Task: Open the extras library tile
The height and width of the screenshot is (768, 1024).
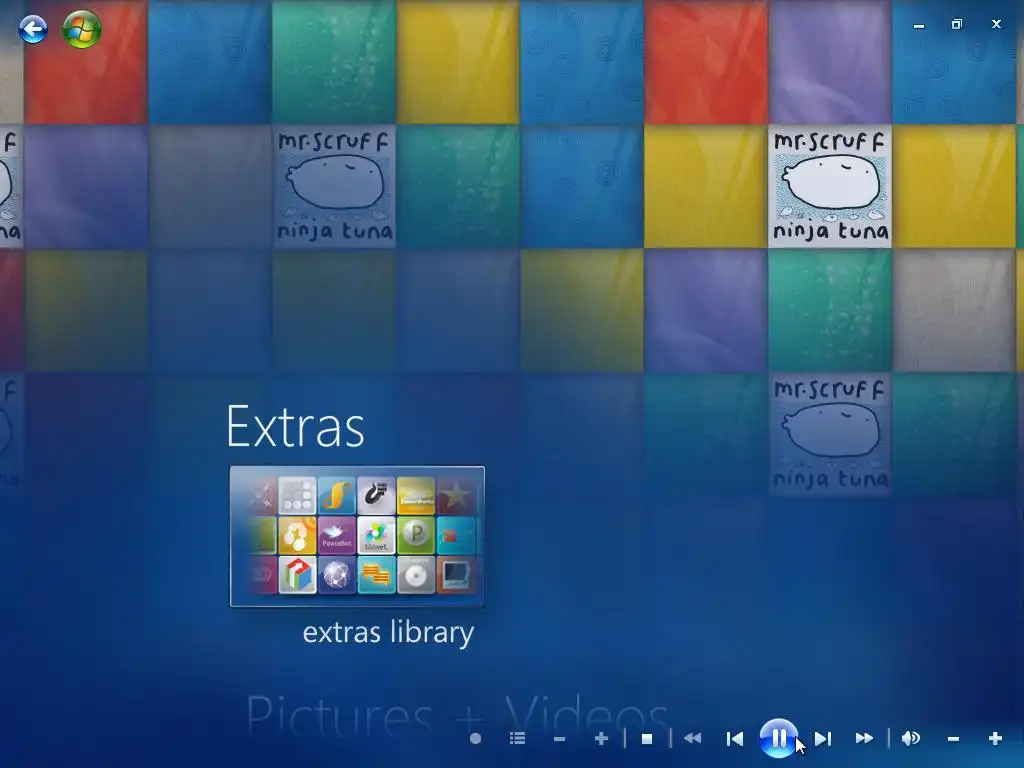Action: pyautogui.click(x=357, y=536)
